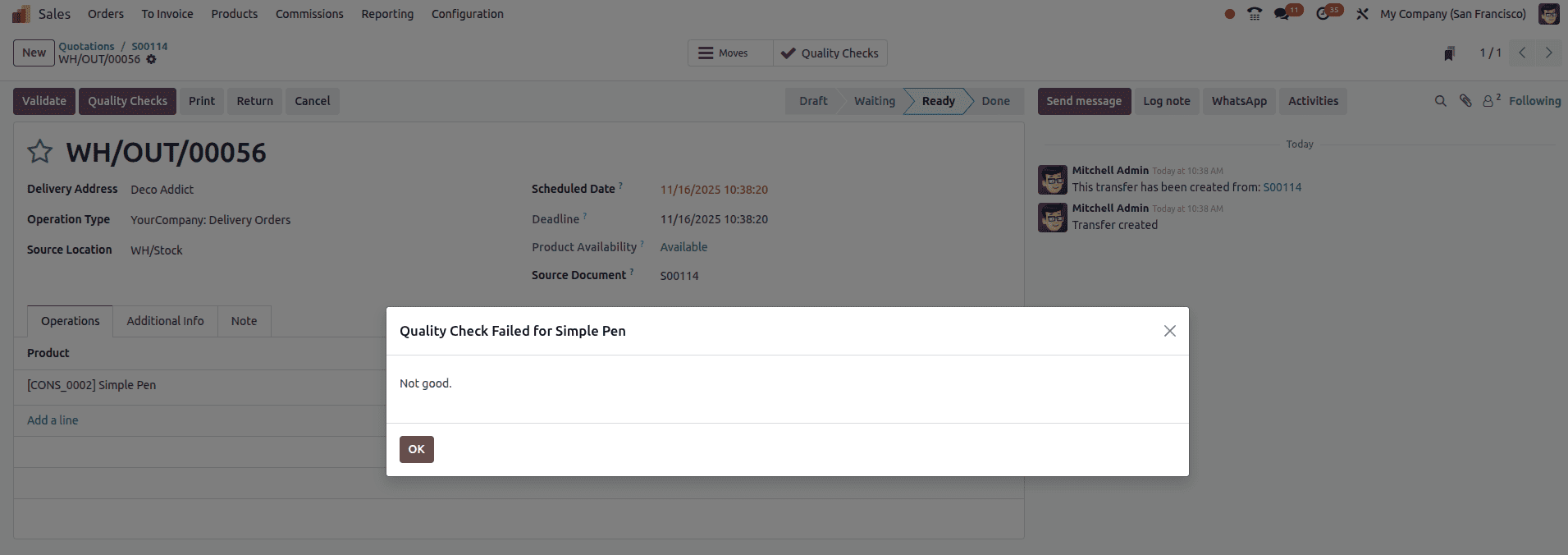Viewport: 1568px width, 555px height.
Task: Open the debug tools wrench icon
Action: click(1362, 14)
